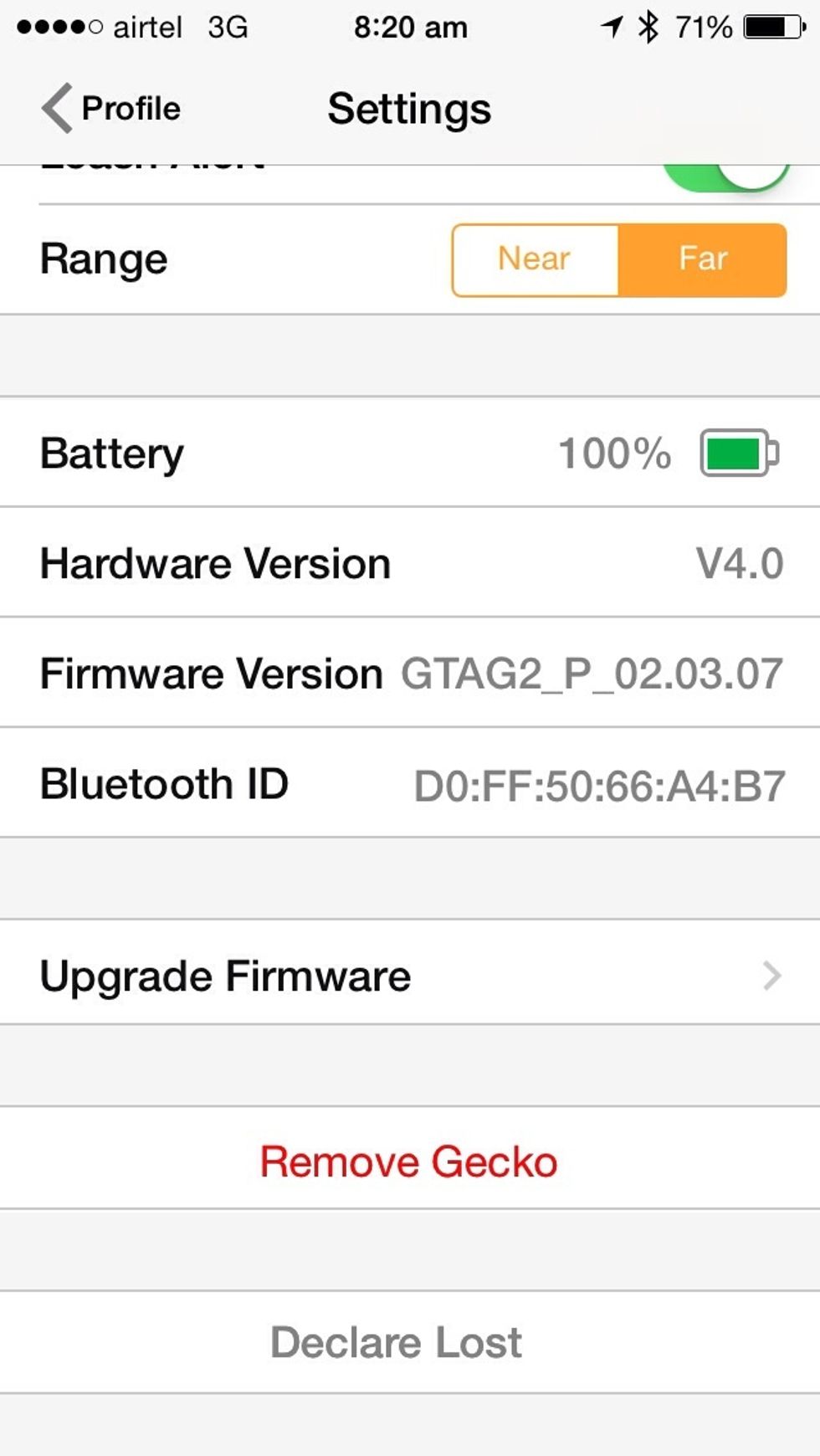Tap the phone battery status icon
820x1456 pixels.
[774, 27]
